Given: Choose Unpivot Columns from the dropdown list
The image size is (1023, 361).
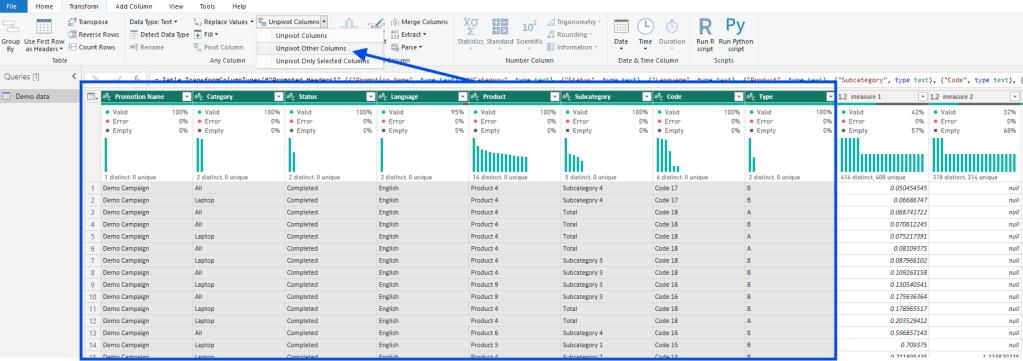Looking at the screenshot, I should point(301,35).
